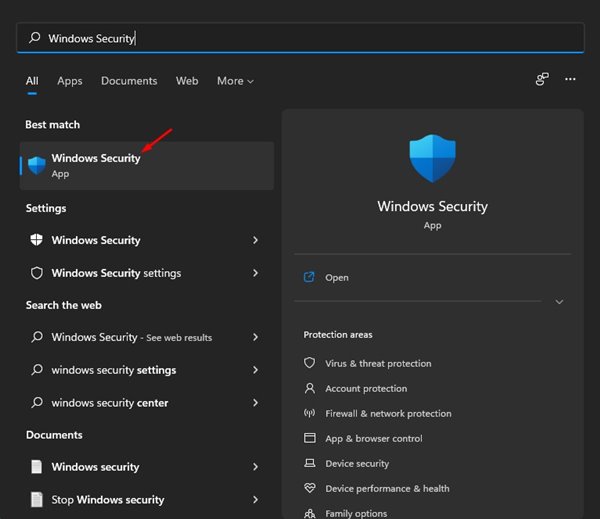Viewport: 600px width, 519px height.
Task: Switch to the Documents tab
Action: (129, 81)
